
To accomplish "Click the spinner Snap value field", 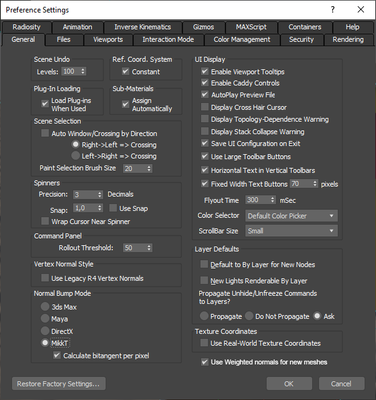I will click(85, 208).
